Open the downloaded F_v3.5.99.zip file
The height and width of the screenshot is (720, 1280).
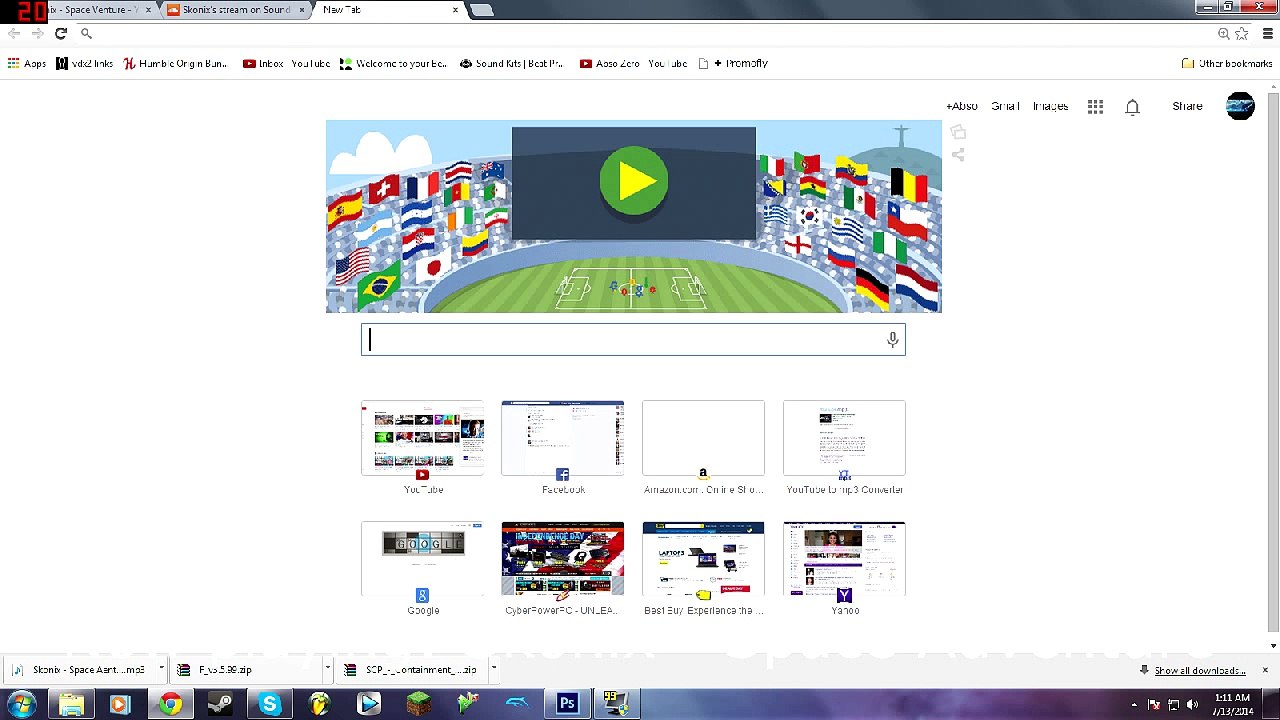pyautogui.click(x=245, y=670)
